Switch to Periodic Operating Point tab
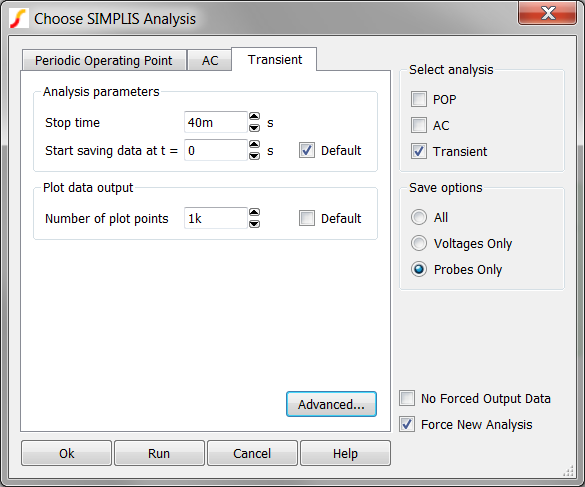The height and width of the screenshot is (487, 585). point(104,60)
